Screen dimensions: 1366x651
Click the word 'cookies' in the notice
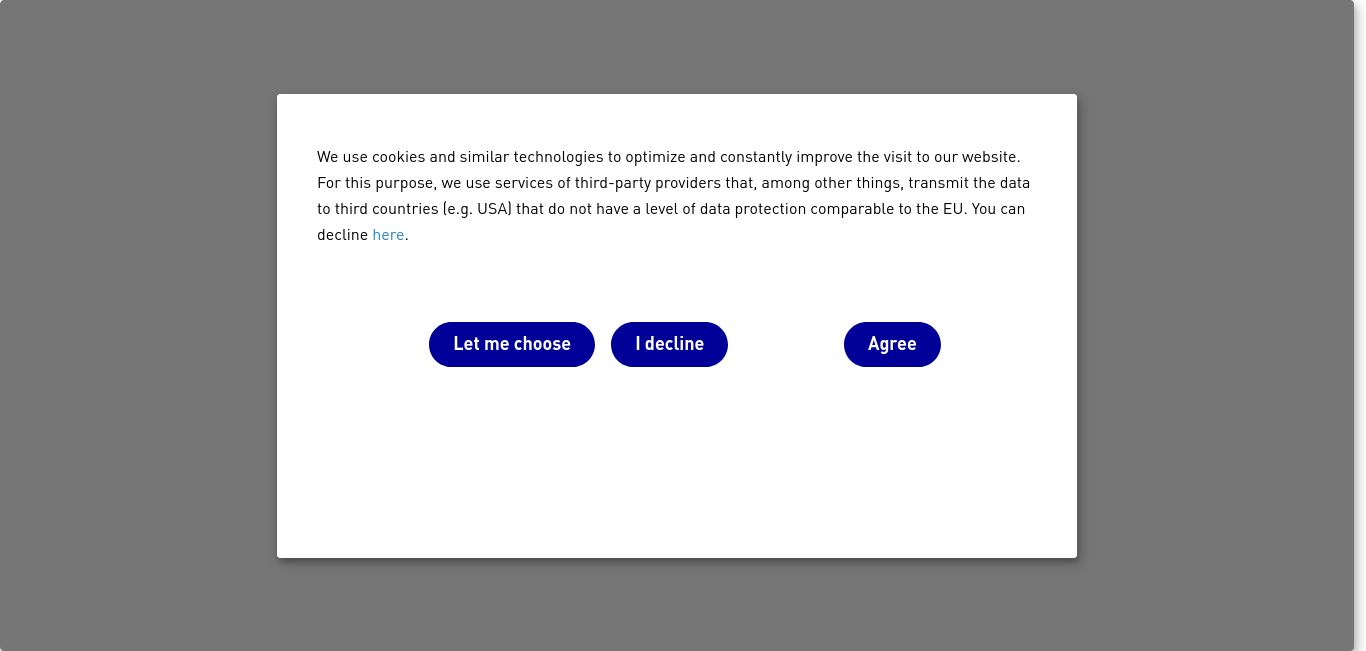click(398, 157)
